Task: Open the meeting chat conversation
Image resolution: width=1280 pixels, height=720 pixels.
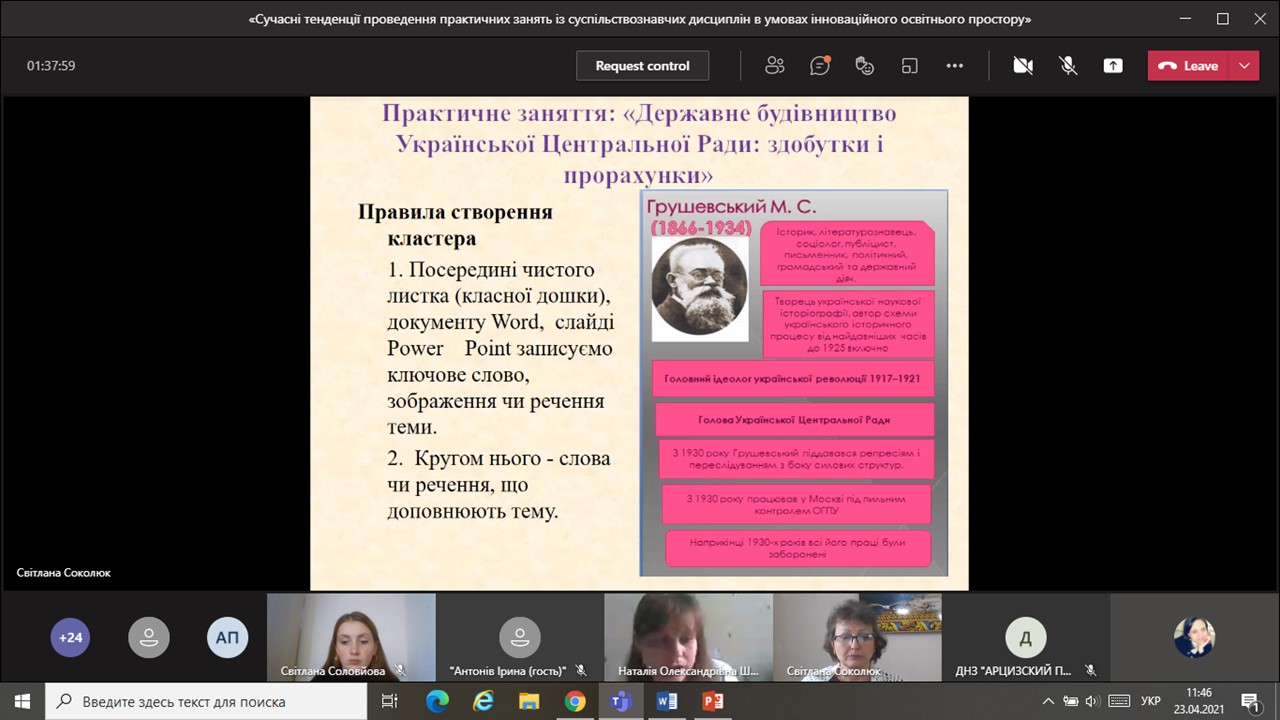Action: (x=820, y=66)
